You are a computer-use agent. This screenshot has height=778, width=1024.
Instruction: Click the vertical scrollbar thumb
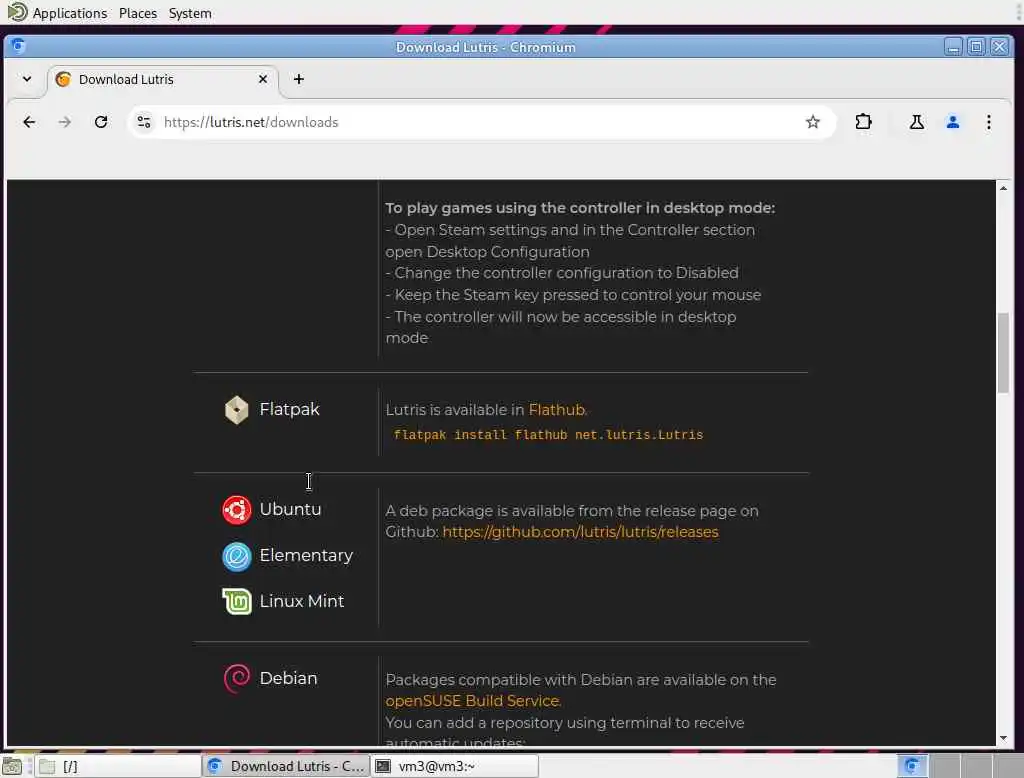pos(1003,353)
